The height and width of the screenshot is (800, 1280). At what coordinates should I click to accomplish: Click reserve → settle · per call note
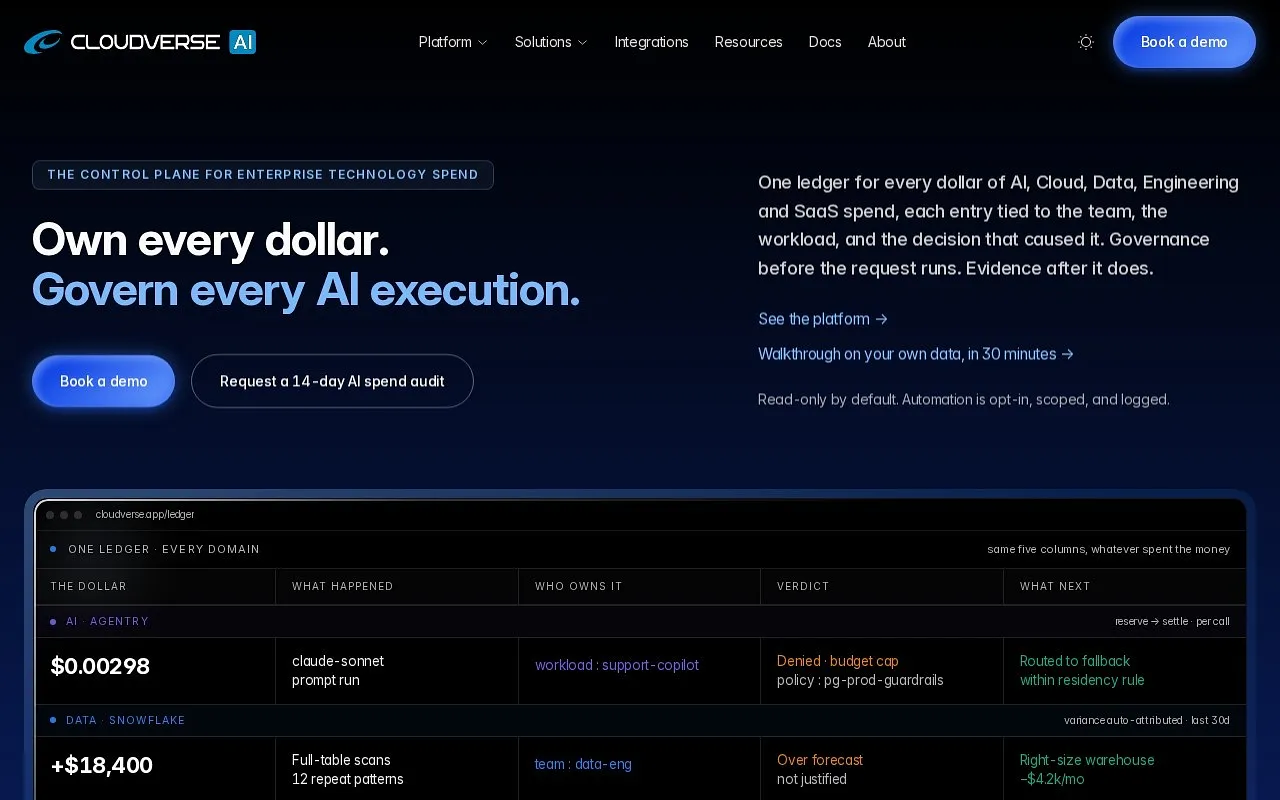coord(1172,622)
